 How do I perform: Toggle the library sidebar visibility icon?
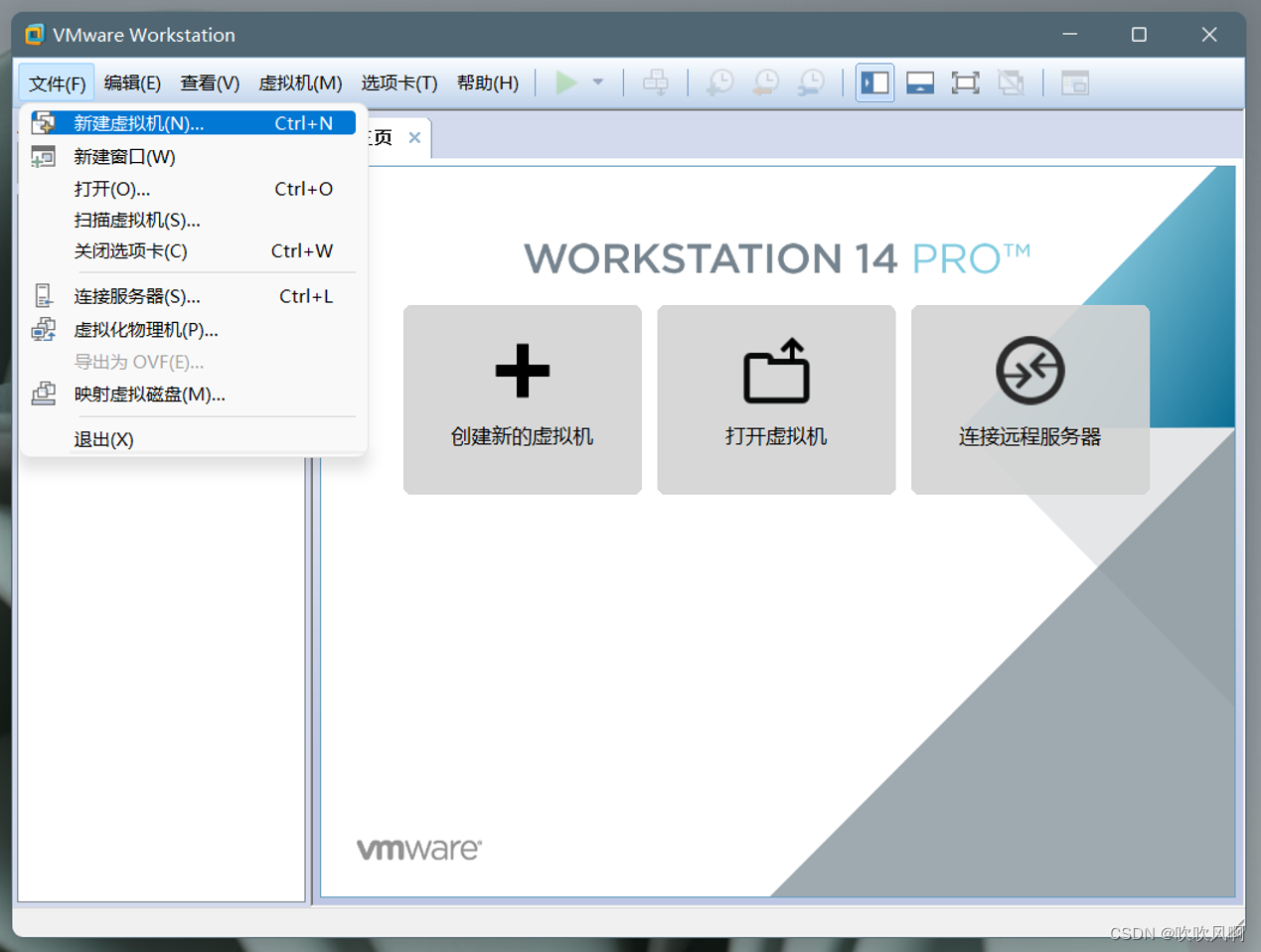[x=875, y=82]
